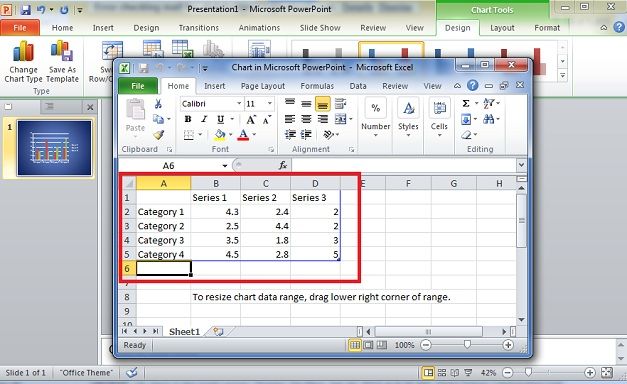Click the Insert Worksheet icon beside Sheet1

218,332
